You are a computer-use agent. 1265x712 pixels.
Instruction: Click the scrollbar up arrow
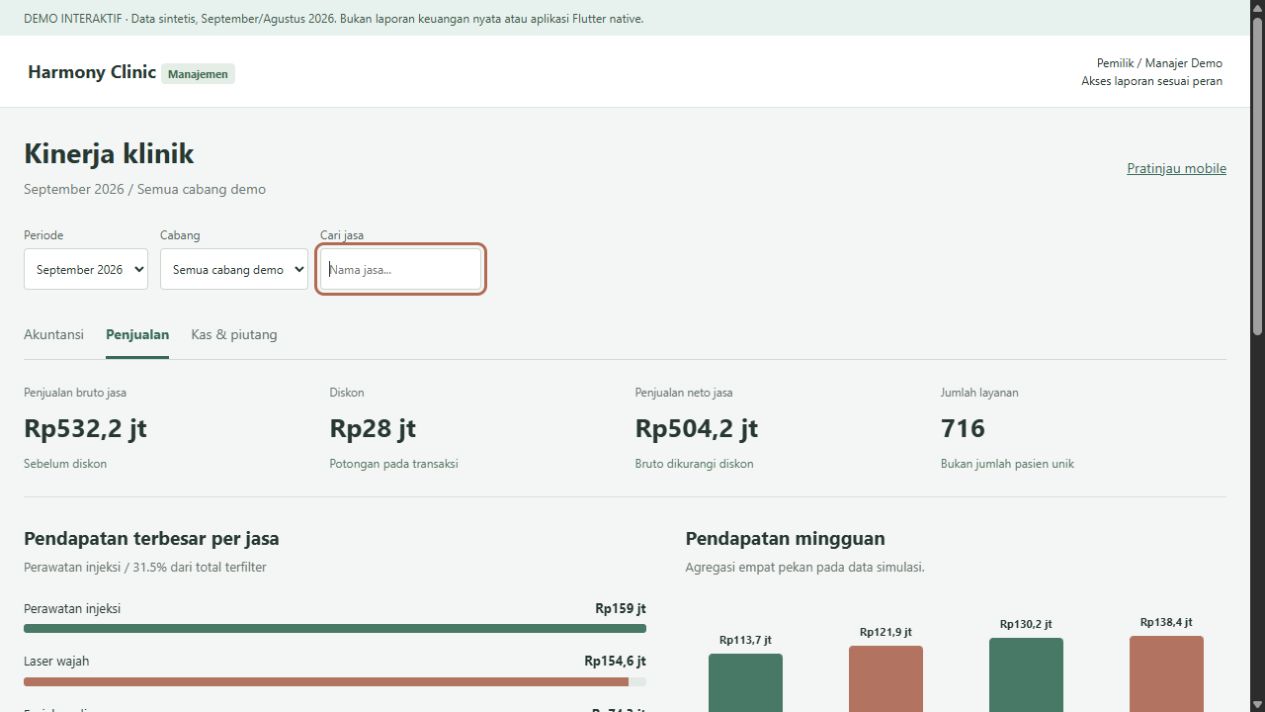click(1257, 8)
